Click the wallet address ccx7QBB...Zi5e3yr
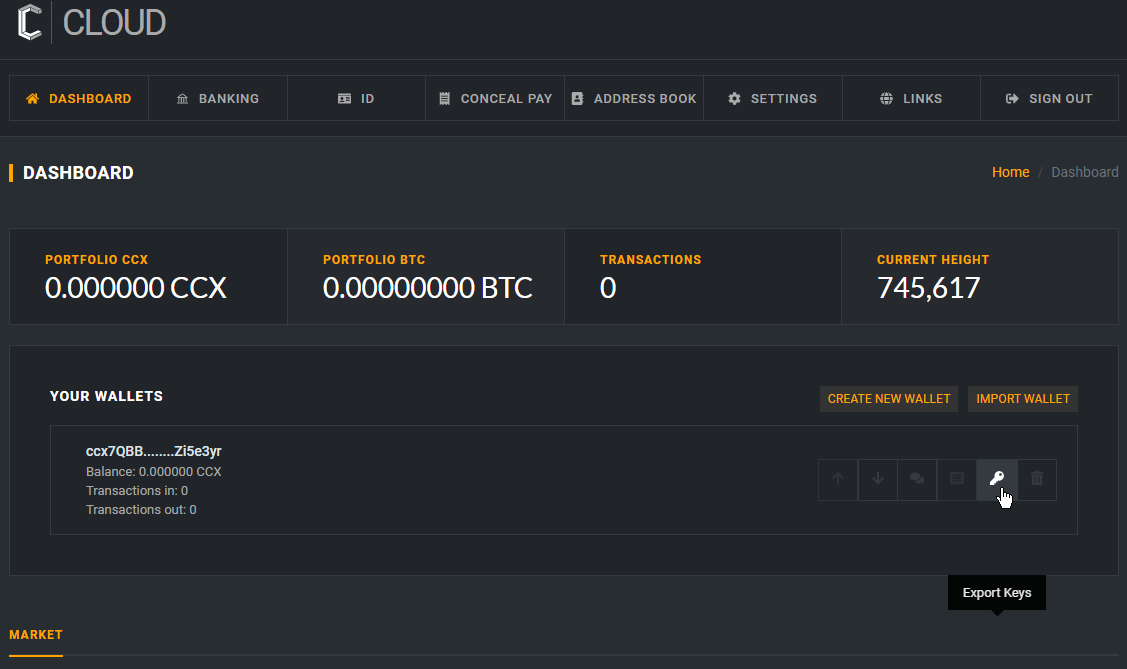 click(154, 452)
